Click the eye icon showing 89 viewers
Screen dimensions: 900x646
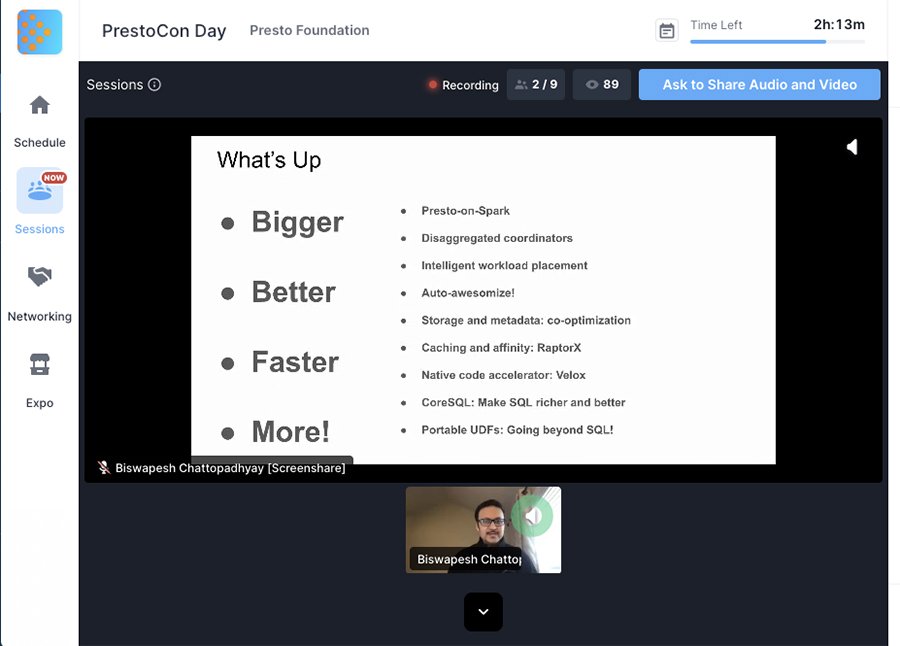point(601,85)
